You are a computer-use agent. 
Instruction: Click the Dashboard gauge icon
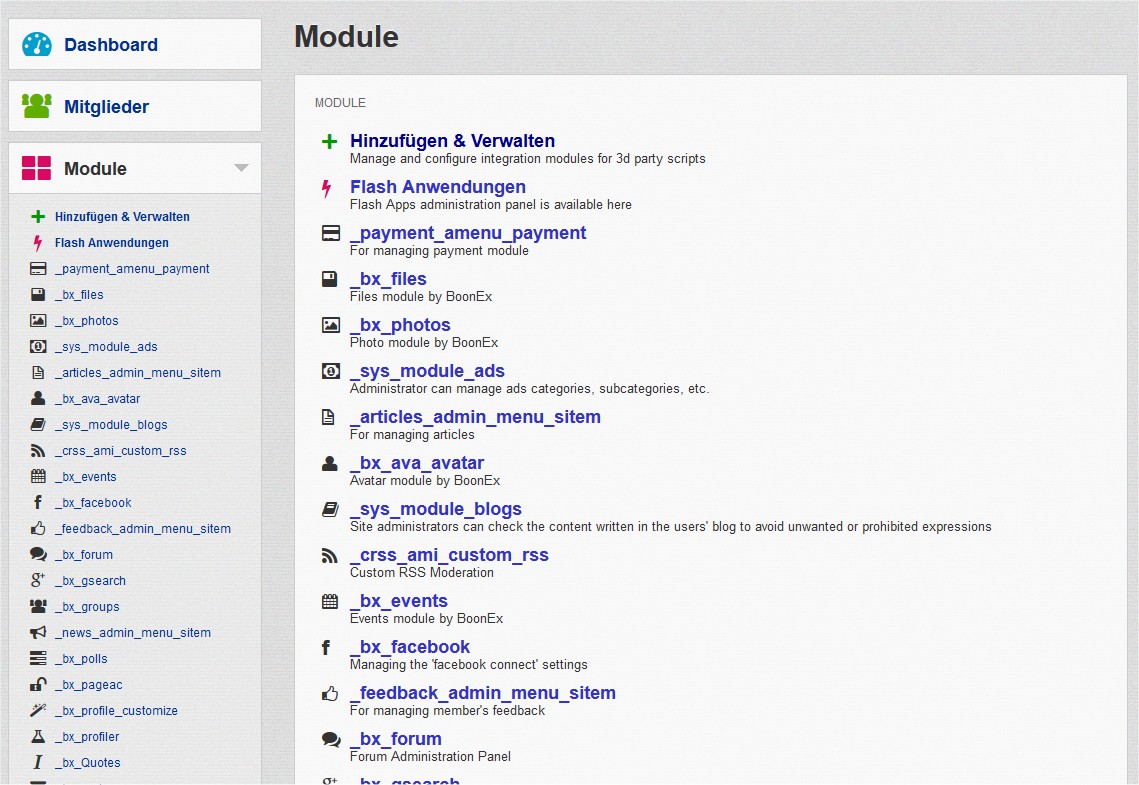(x=37, y=44)
